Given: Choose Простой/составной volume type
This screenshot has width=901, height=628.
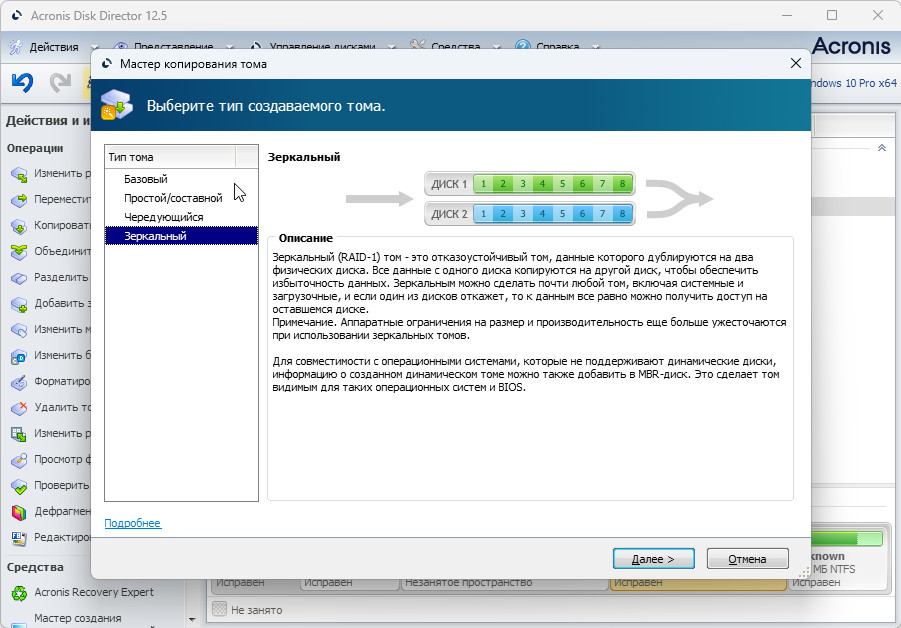Looking at the screenshot, I should (173, 198).
